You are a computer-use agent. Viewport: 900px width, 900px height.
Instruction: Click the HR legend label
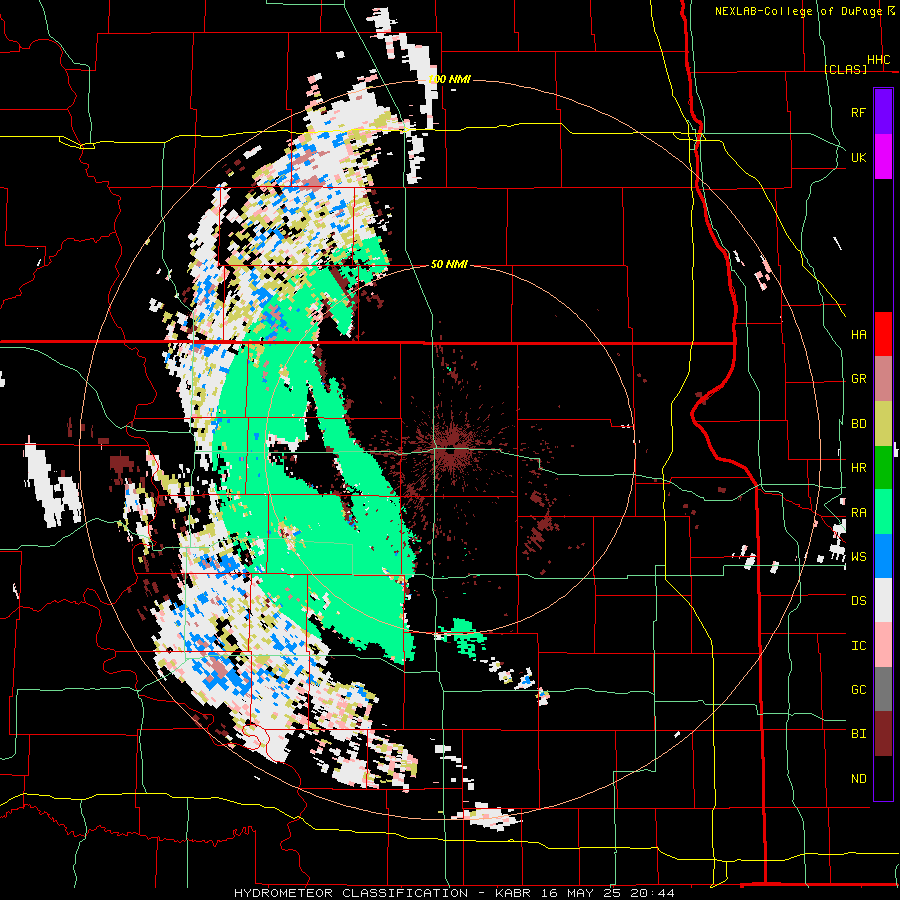coord(858,468)
